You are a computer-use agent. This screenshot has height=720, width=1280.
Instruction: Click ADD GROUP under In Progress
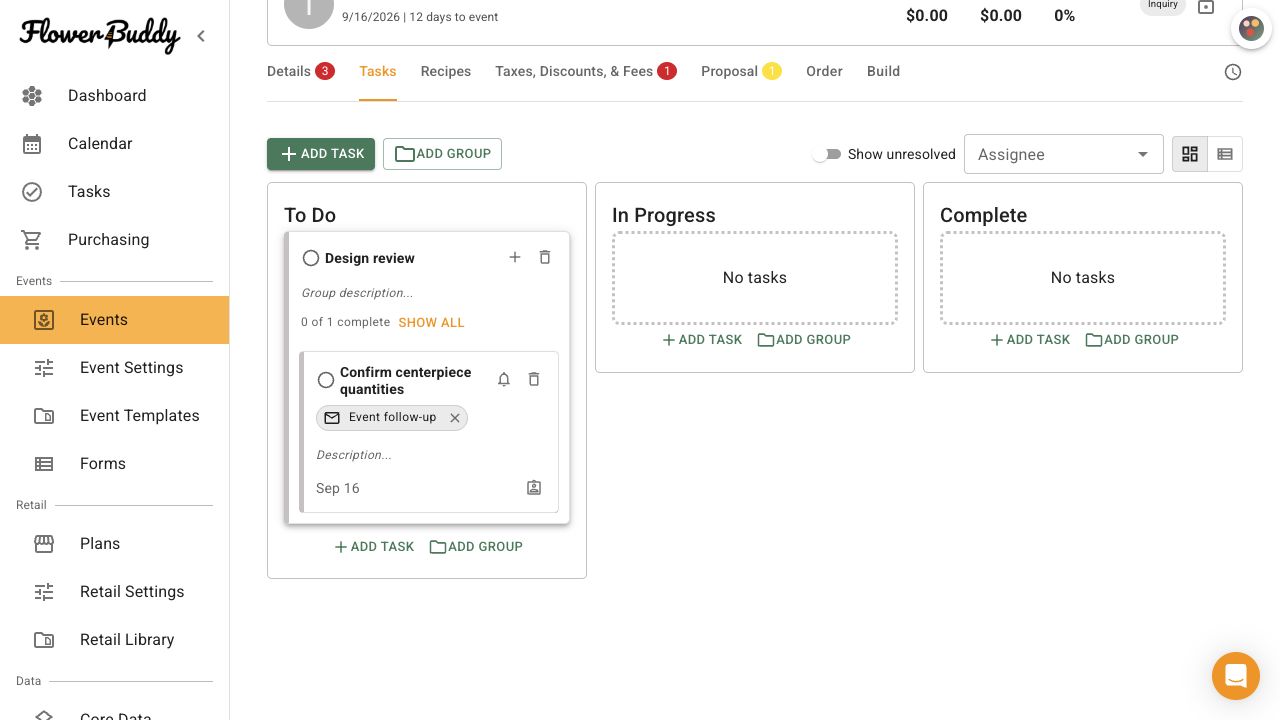[x=804, y=340]
